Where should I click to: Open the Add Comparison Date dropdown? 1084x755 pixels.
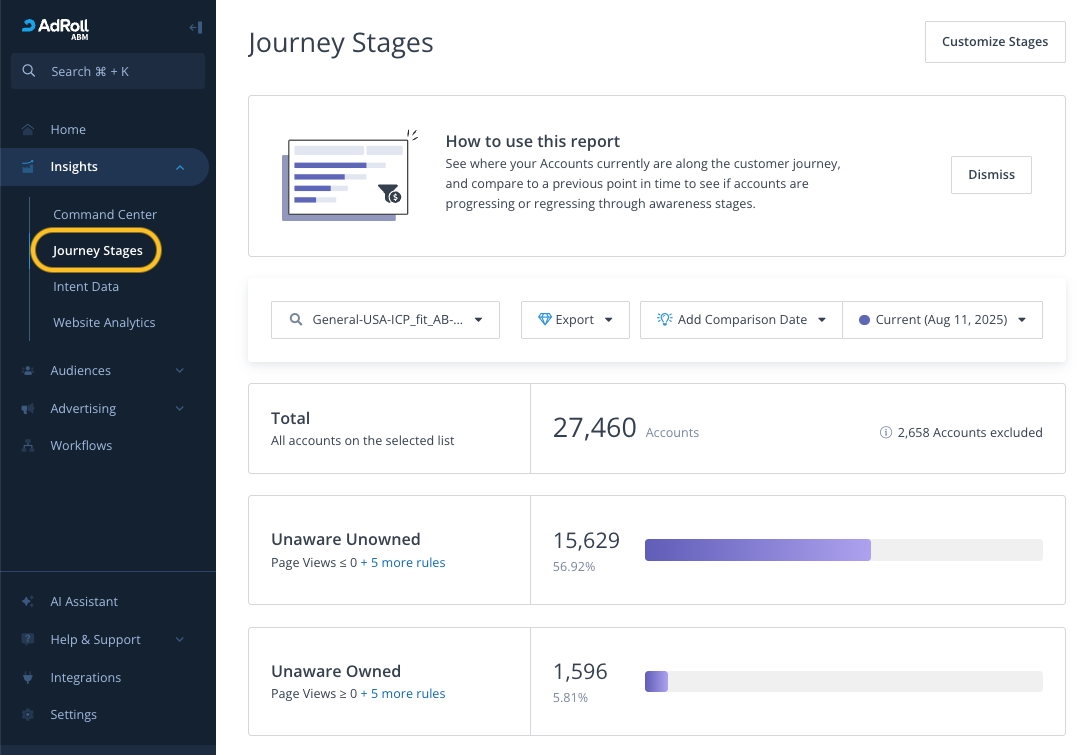click(x=741, y=319)
